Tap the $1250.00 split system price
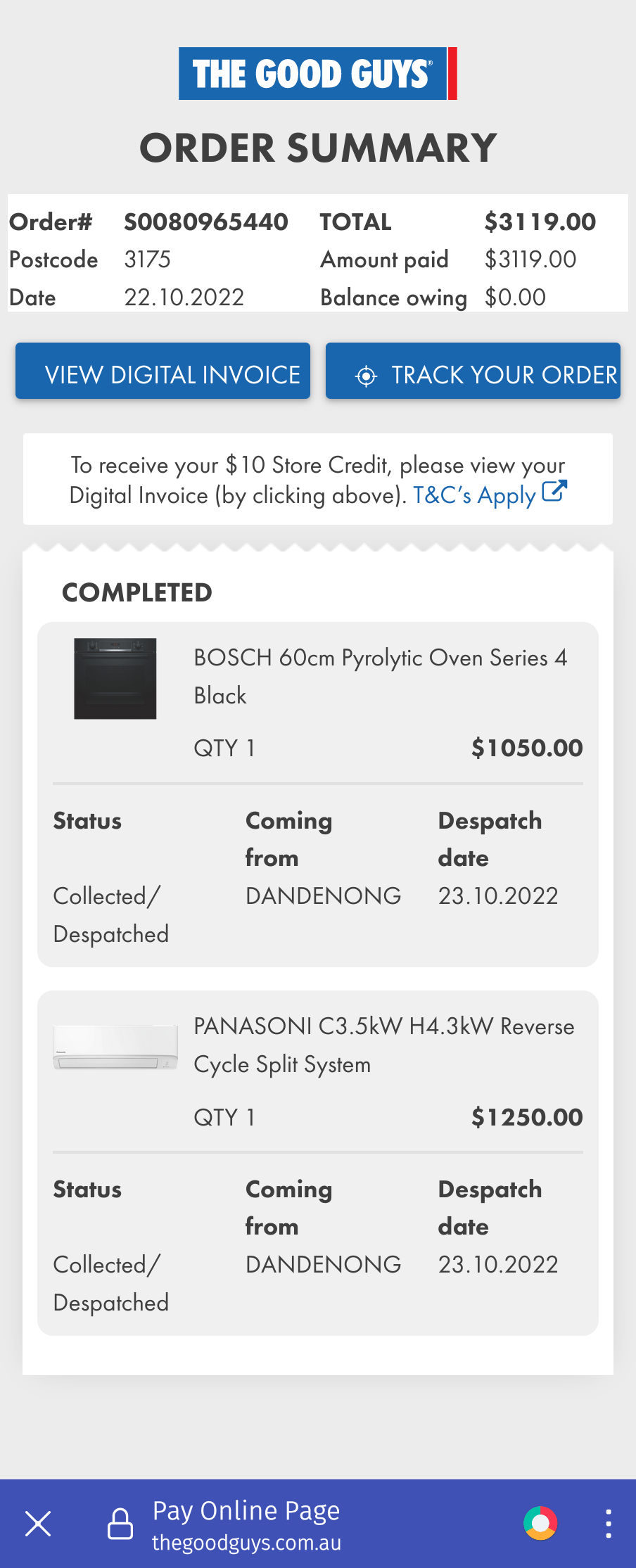This screenshot has height=1568, width=636. tap(526, 1117)
